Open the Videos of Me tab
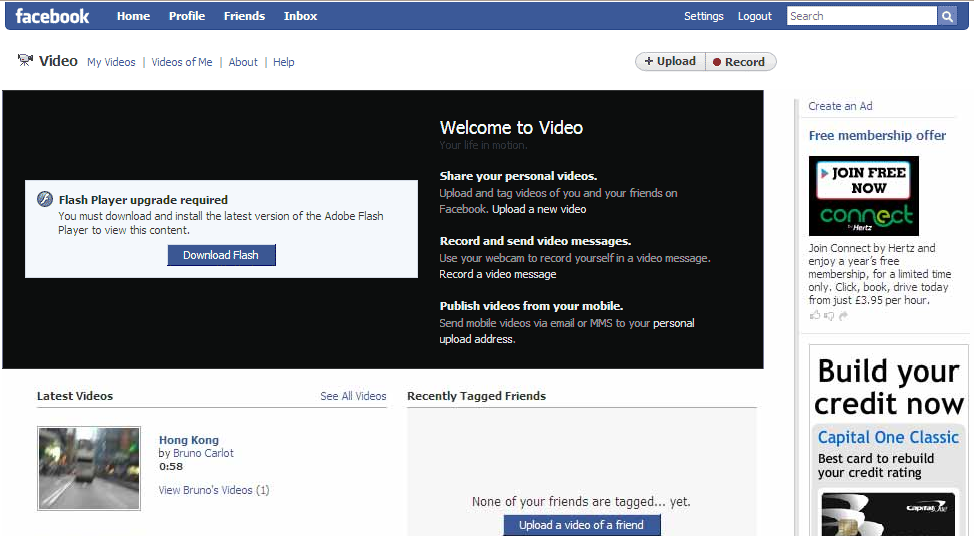 [x=182, y=62]
